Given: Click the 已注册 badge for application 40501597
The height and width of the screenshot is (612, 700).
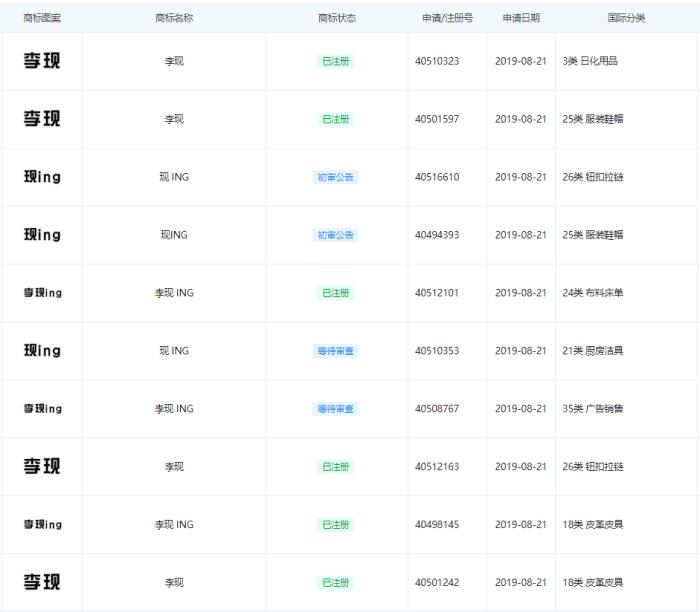Looking at the screenshot, I should click(336, 119).
